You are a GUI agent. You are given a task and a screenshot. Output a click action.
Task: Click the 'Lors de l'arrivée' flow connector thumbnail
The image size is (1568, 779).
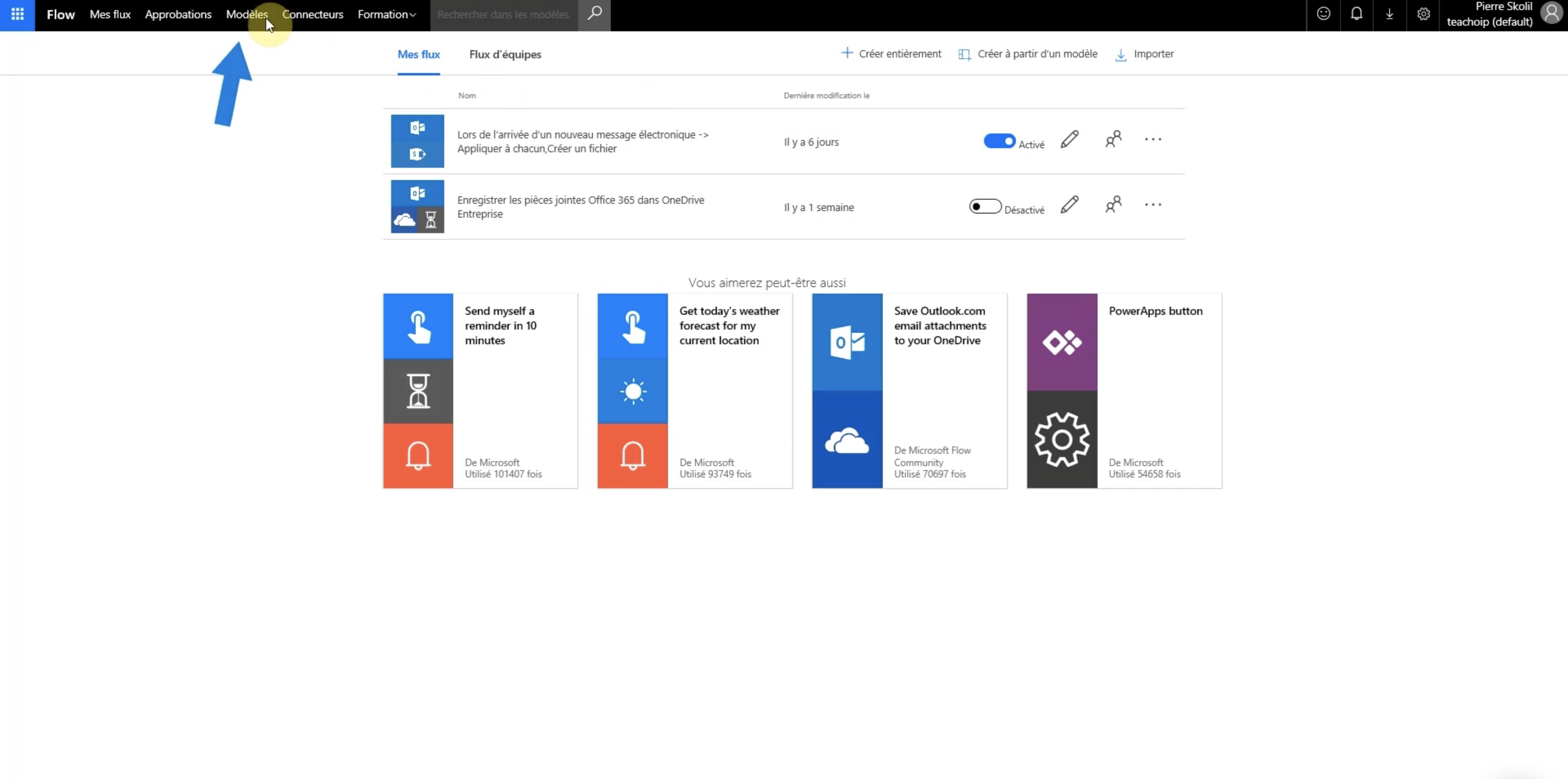coord(418,141)
